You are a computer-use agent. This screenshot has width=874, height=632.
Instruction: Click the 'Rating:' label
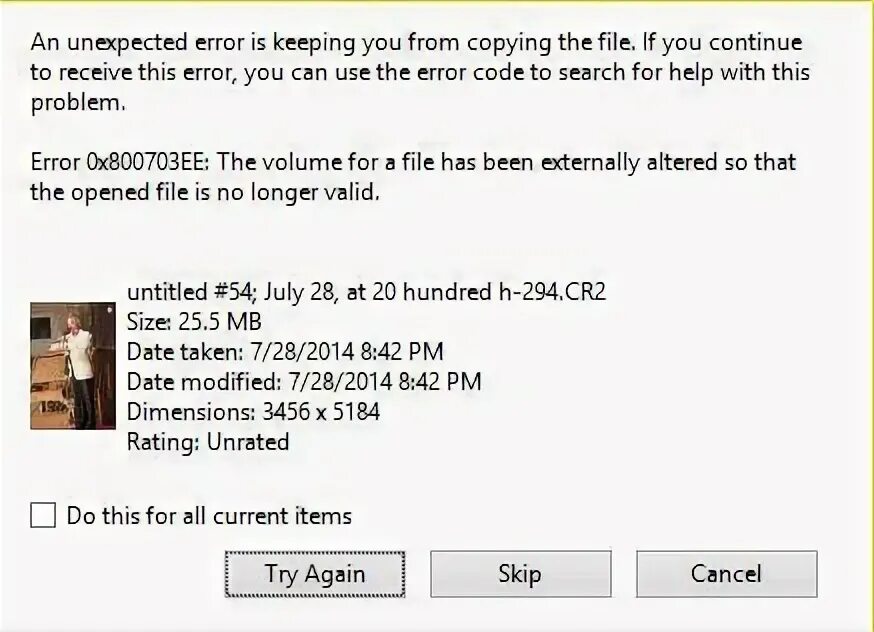[163, 442]
